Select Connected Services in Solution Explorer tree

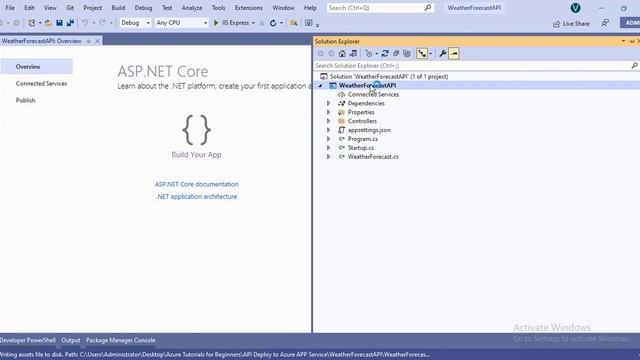click(x=373, y=95)
